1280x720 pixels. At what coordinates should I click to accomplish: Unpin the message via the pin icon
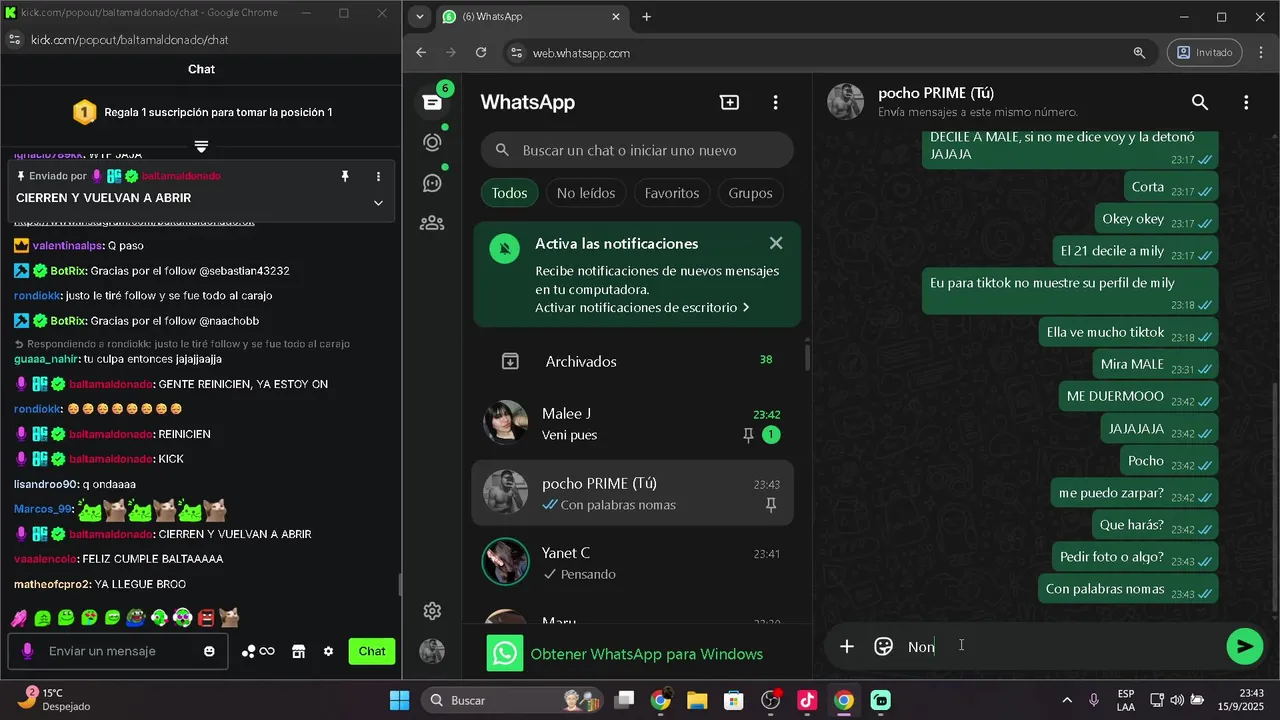click(345, 176)
